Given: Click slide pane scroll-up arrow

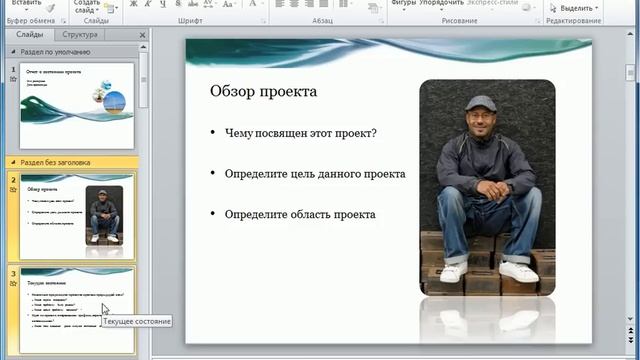Looking at the screenshot, I should [143, 47].
